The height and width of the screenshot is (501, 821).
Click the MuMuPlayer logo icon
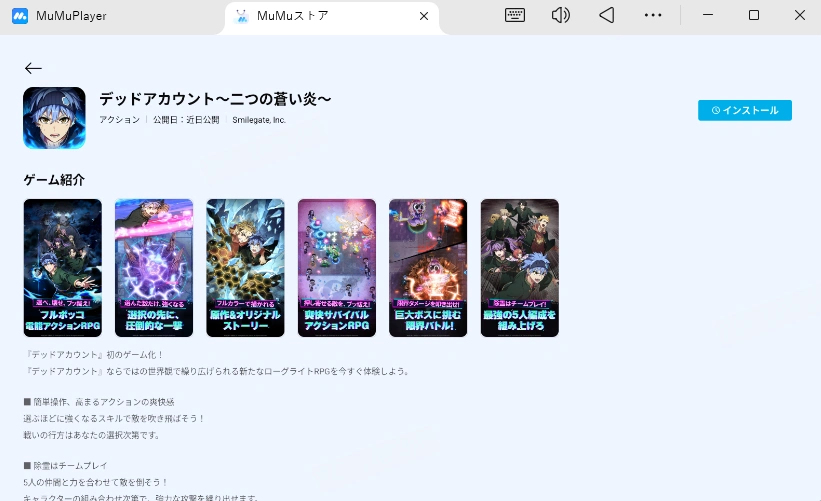20,16
